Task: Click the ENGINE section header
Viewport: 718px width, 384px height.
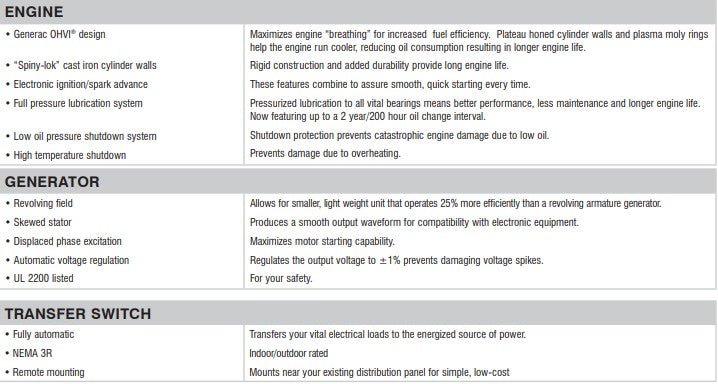Action: coord(34,11)
